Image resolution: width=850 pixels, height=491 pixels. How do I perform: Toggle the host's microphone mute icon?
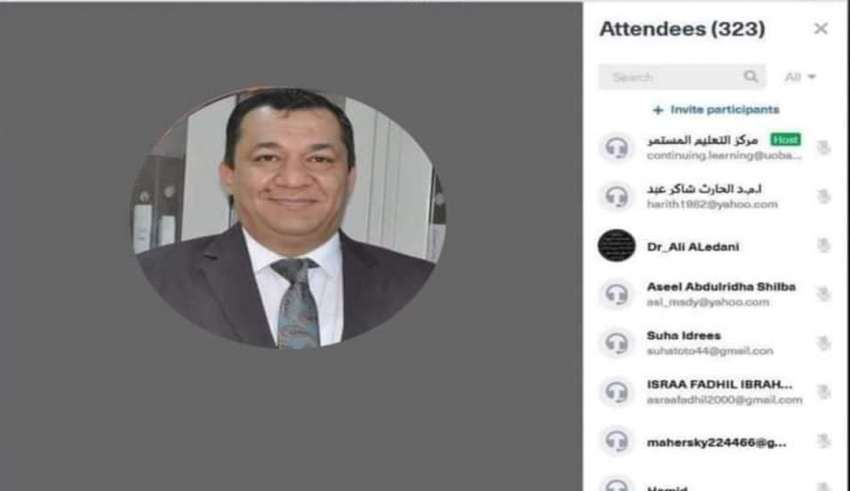click(x=823, y=147)
